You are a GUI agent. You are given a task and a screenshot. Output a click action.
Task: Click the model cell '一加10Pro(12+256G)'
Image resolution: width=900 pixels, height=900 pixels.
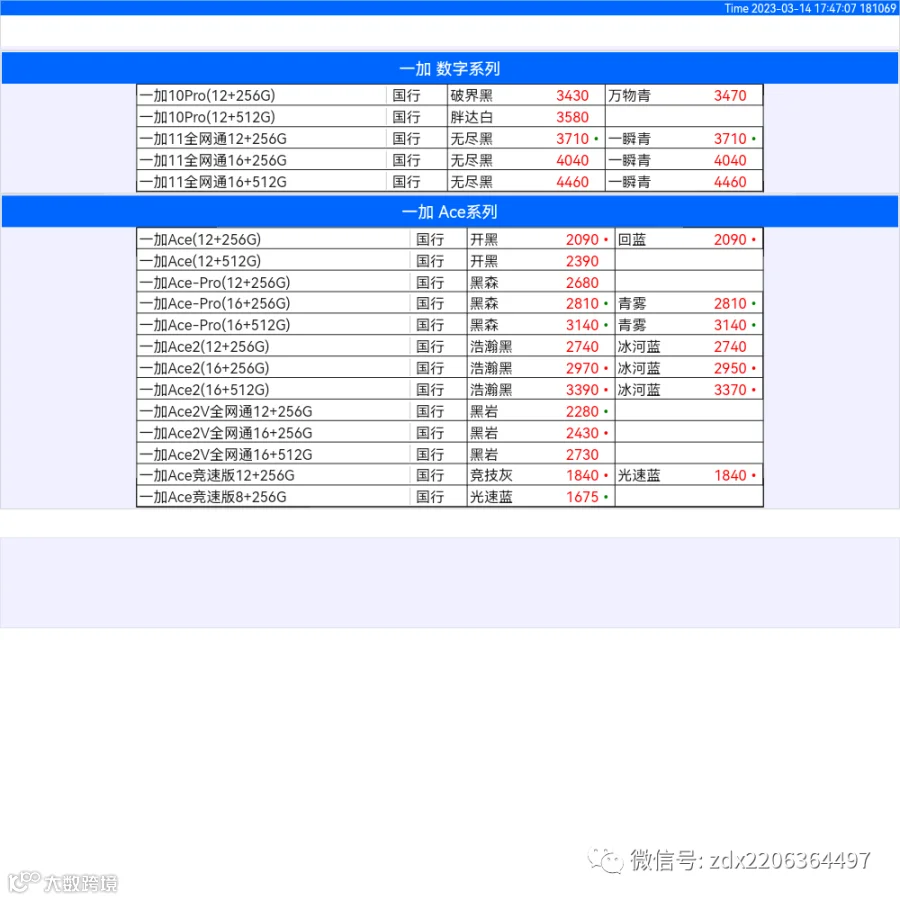[207, 95]
